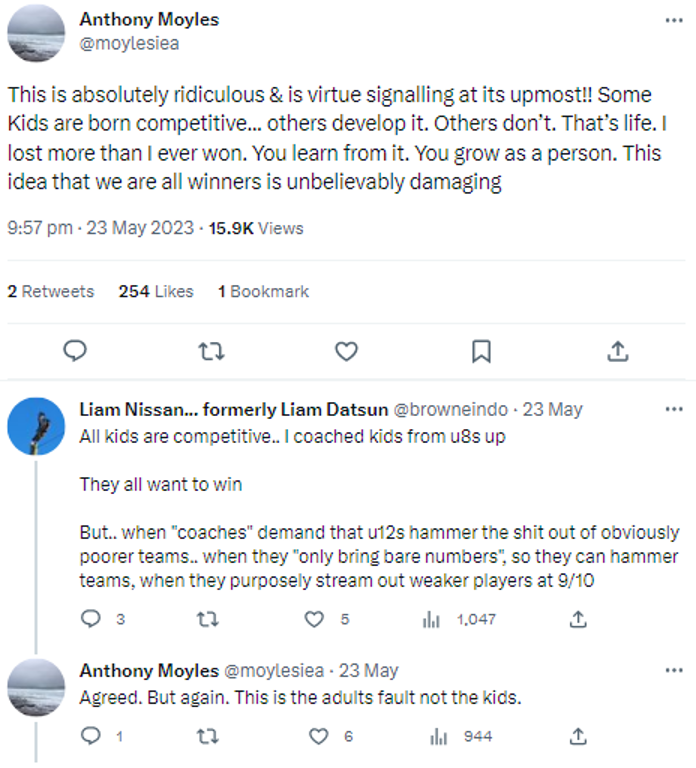The image size is (696, 768).
Task: Open the 2 Retweets list
Action: coord(51,291)
